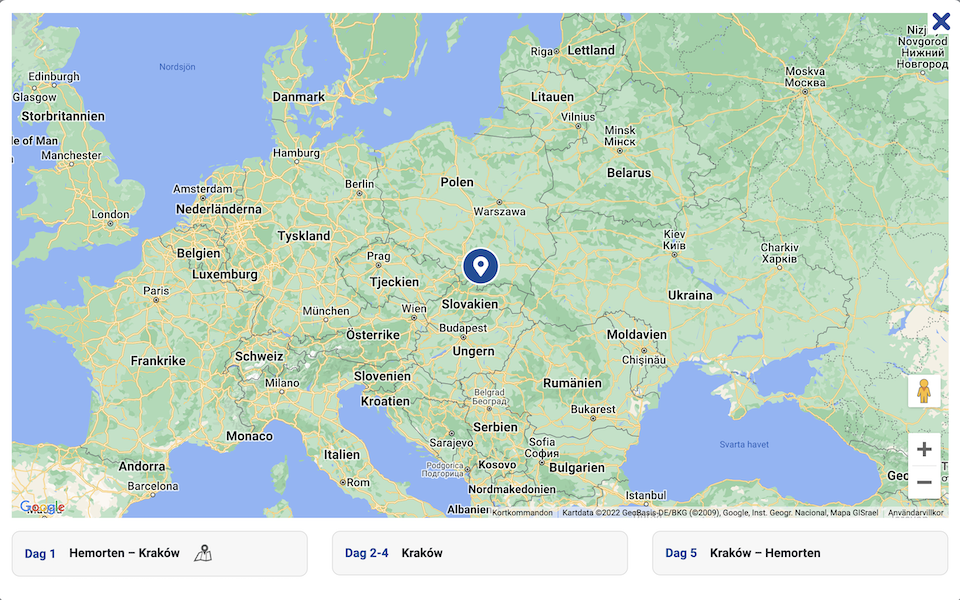This screenshot has width=960, height=600.
Task: Click the Österrike country label
Action: click(x=373, y=335)
